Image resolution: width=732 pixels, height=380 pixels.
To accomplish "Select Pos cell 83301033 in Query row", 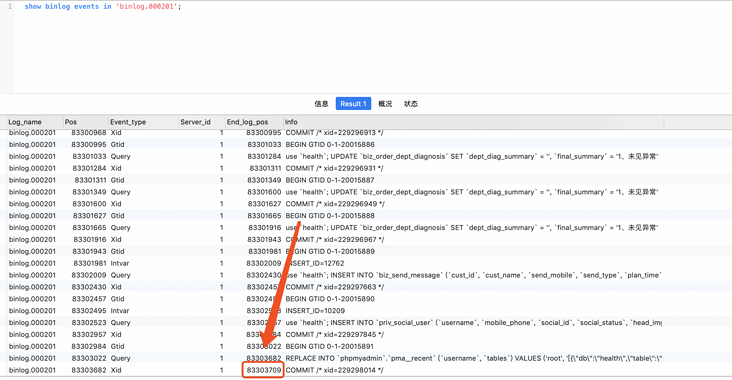I will (x=89, y=156).
